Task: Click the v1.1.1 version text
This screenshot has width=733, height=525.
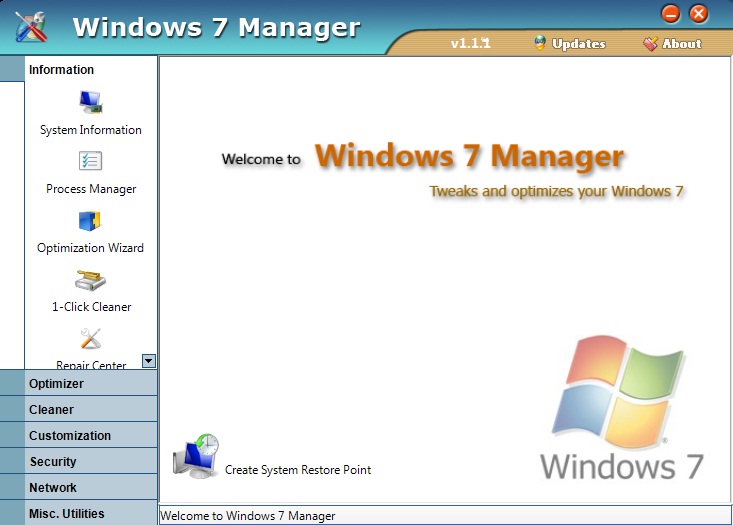Action: click(x=471, y=43)
